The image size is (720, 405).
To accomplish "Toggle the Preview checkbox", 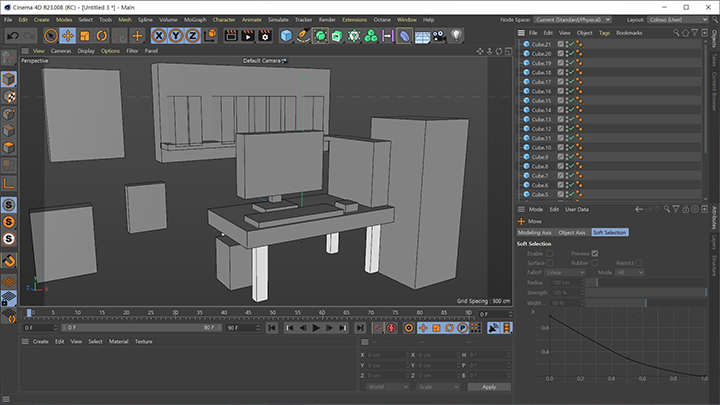I will tap(595, 253).
